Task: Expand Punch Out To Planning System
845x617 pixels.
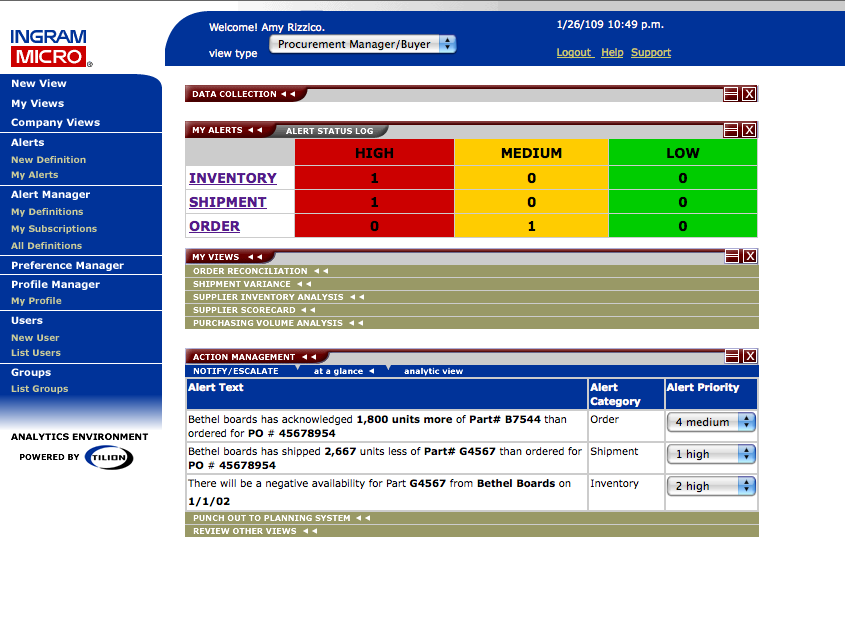Action: click(472, 518)
